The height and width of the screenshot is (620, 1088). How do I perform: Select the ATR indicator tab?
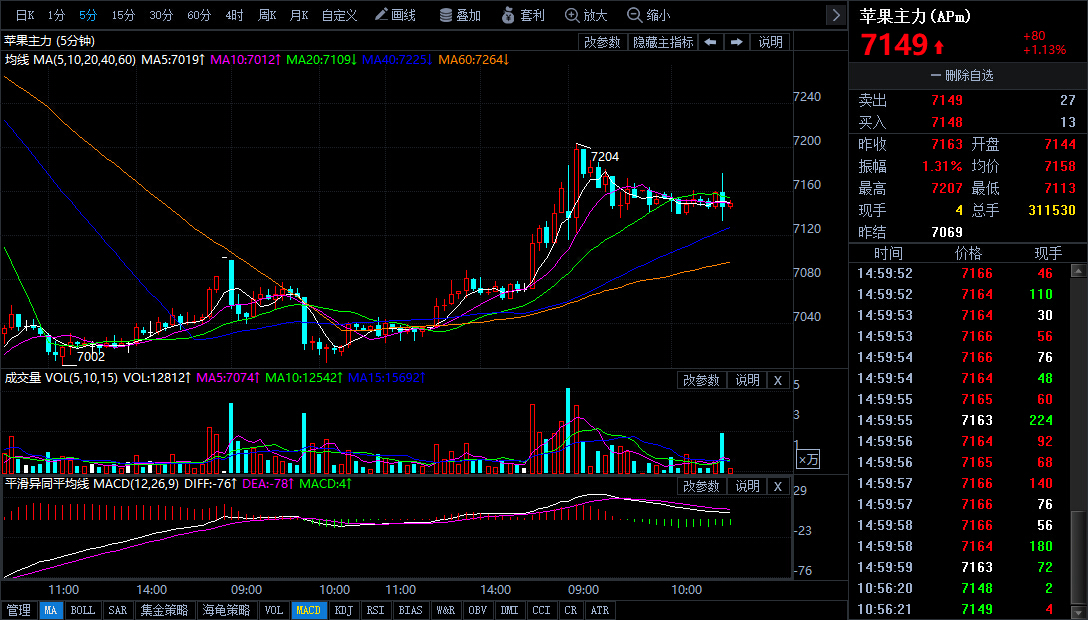[x=600, y=610]
